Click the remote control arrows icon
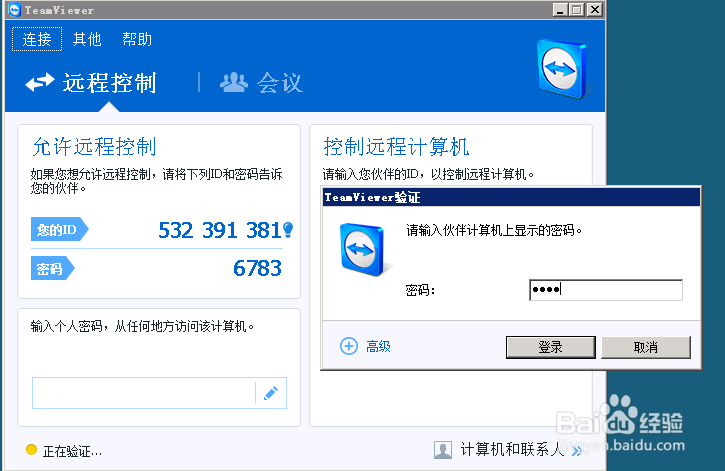Viewport: 725px width, 471px height. [x=40, y=83]
